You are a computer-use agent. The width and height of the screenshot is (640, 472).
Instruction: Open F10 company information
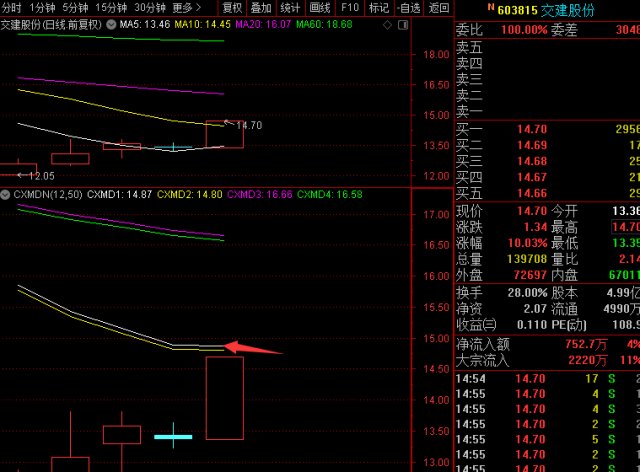[x=350, y=7]
